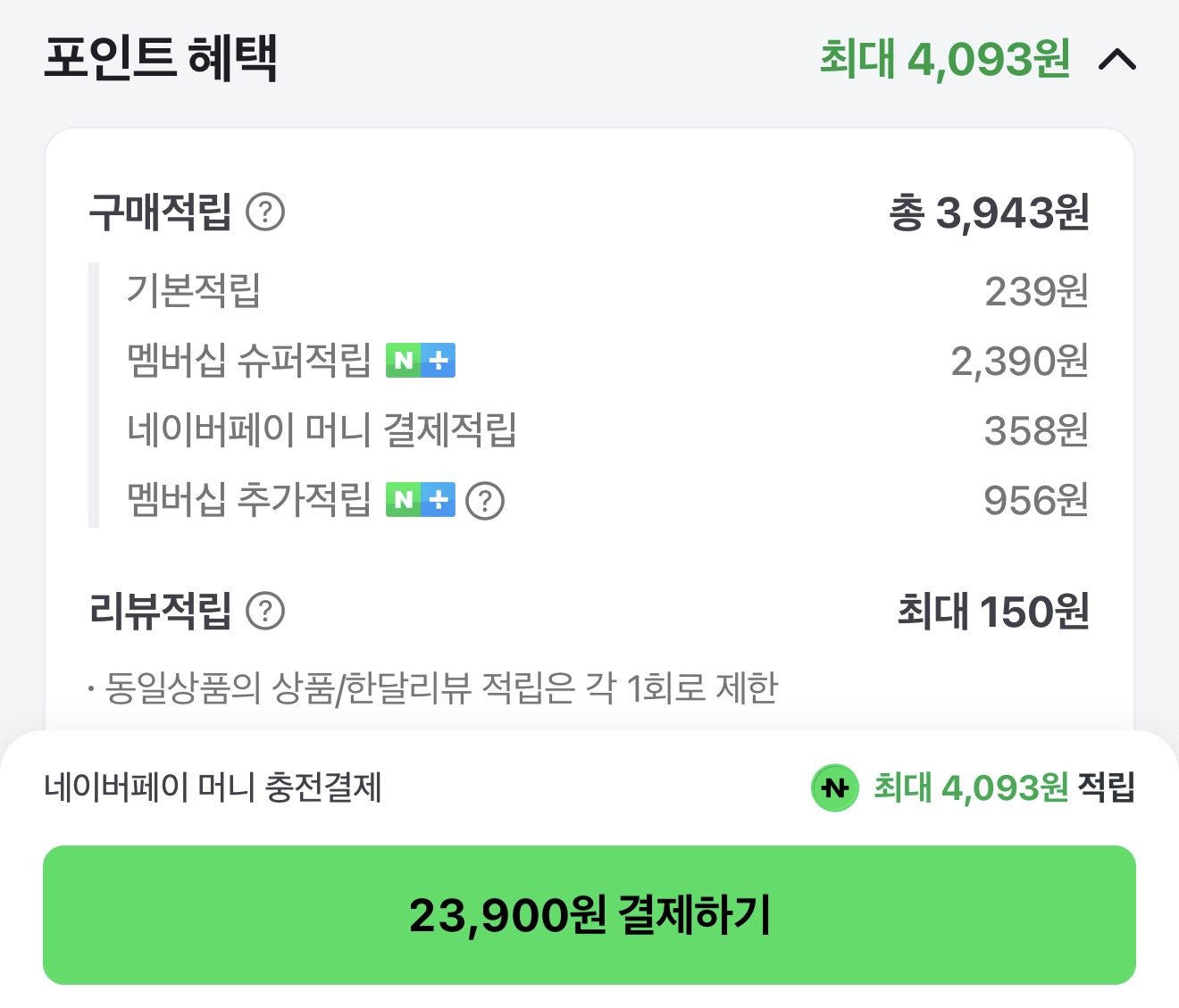Click the green Naver Pay N coin icon
The width and height of the screenshot is (1179, 1008).
(x=837, y=788)
